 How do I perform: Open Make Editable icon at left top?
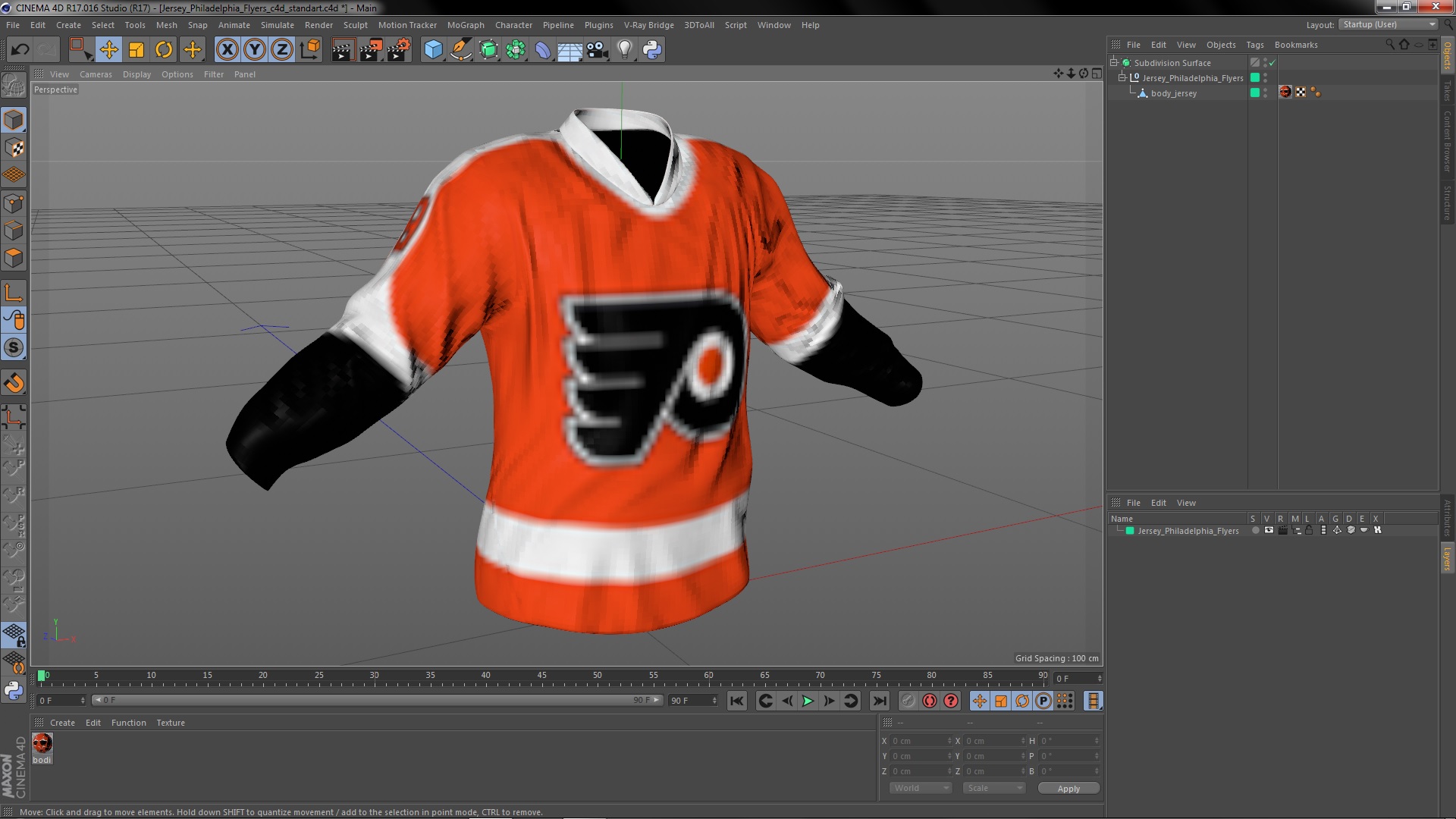coord(14,85)
